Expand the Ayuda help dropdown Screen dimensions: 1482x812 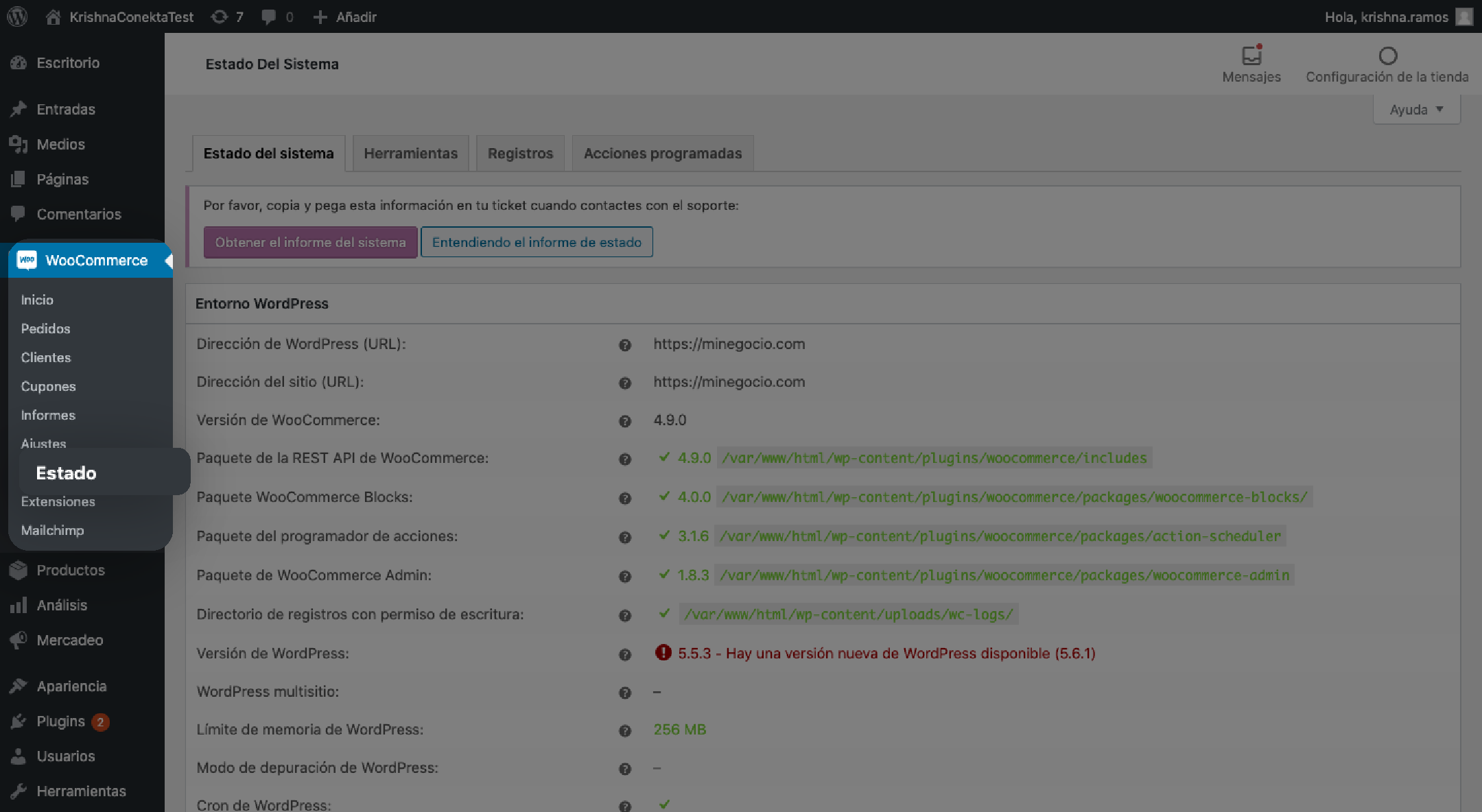1417,110
